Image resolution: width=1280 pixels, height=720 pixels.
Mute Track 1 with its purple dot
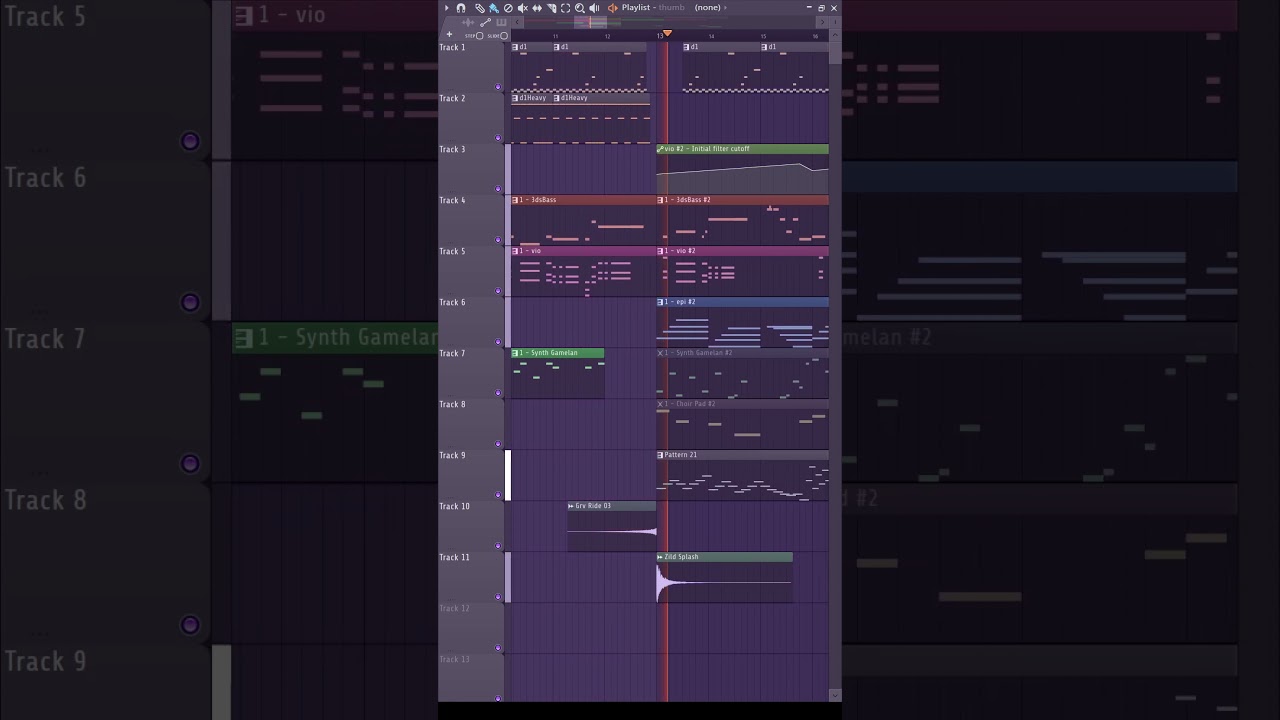(498, 87)
